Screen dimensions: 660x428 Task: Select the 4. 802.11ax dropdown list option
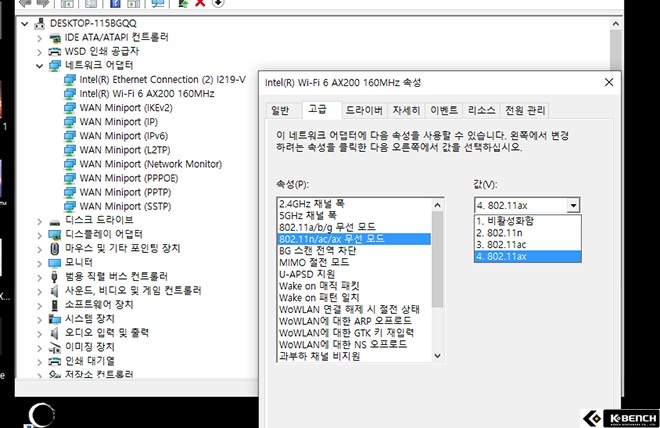[x=528, y=256]
